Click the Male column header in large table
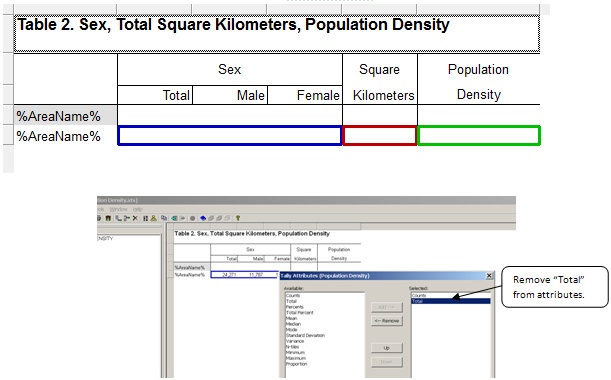Image resolution: width=611 pixels, height=380 pixels. pos(230,95)
